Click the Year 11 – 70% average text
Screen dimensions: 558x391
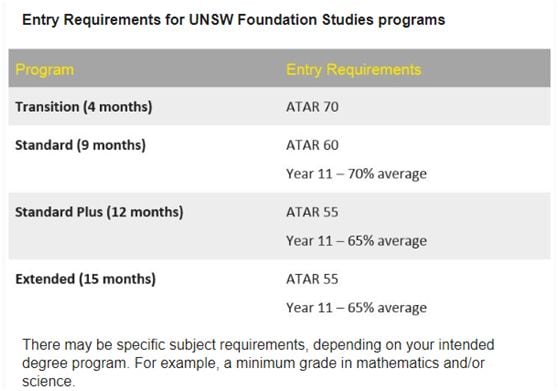356,174
